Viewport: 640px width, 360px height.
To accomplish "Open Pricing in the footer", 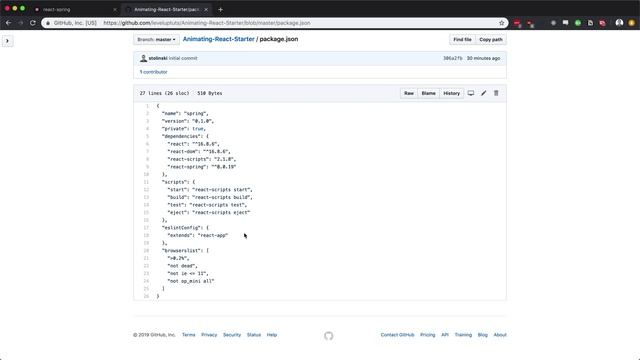I will pos(428,335).
